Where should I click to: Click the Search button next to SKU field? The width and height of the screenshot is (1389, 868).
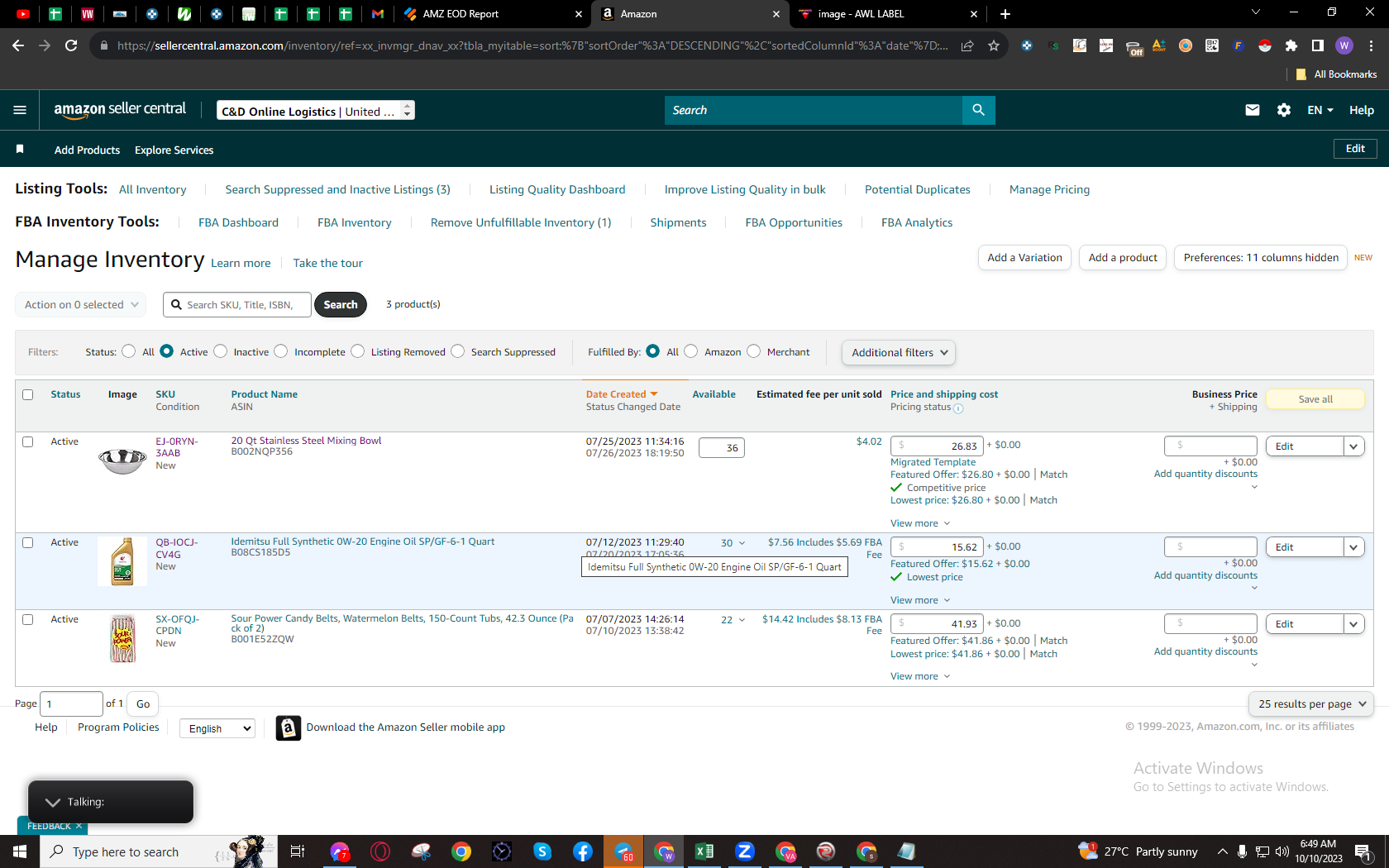click(x=341, y=305)
